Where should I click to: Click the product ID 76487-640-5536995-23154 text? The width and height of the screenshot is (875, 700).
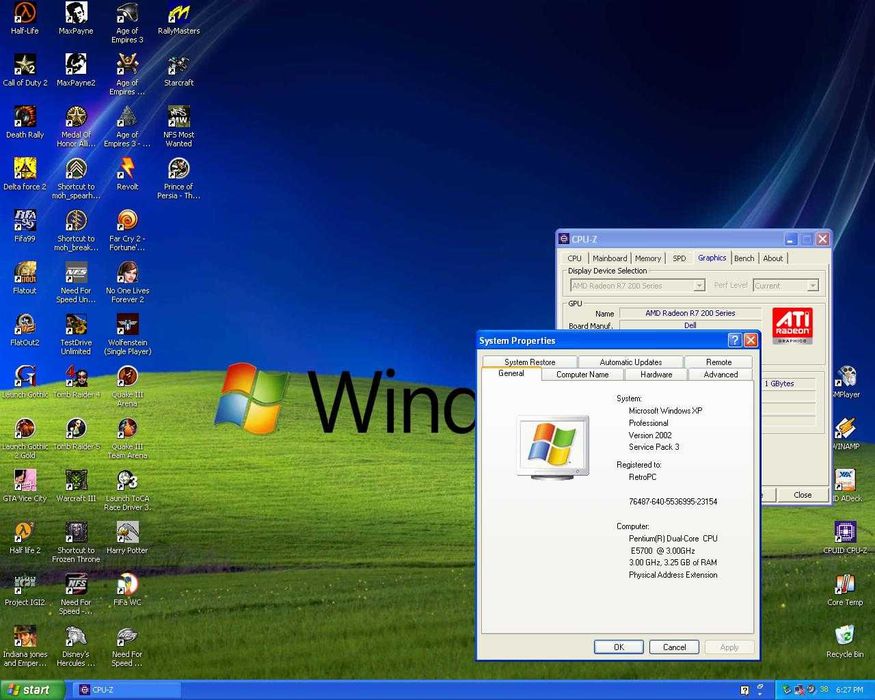tap(673, 501)
